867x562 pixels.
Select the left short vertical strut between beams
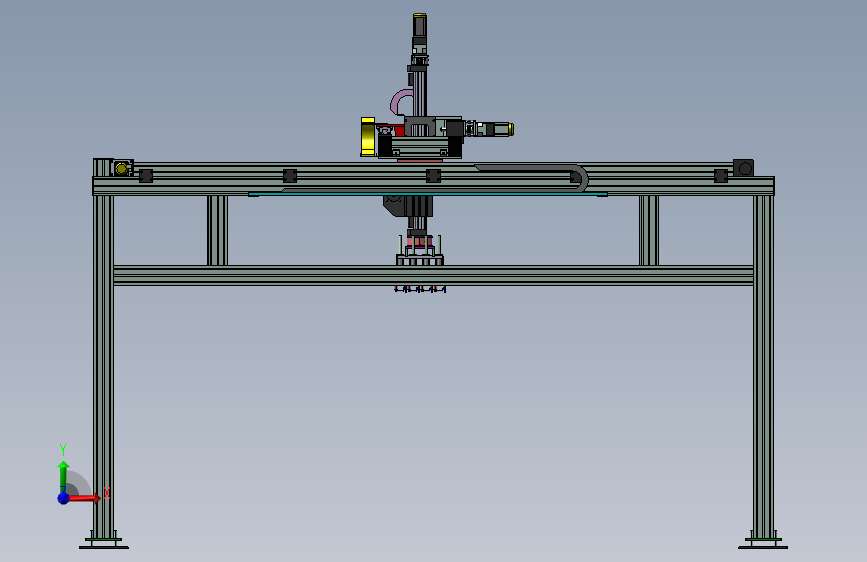pos(217,230)
